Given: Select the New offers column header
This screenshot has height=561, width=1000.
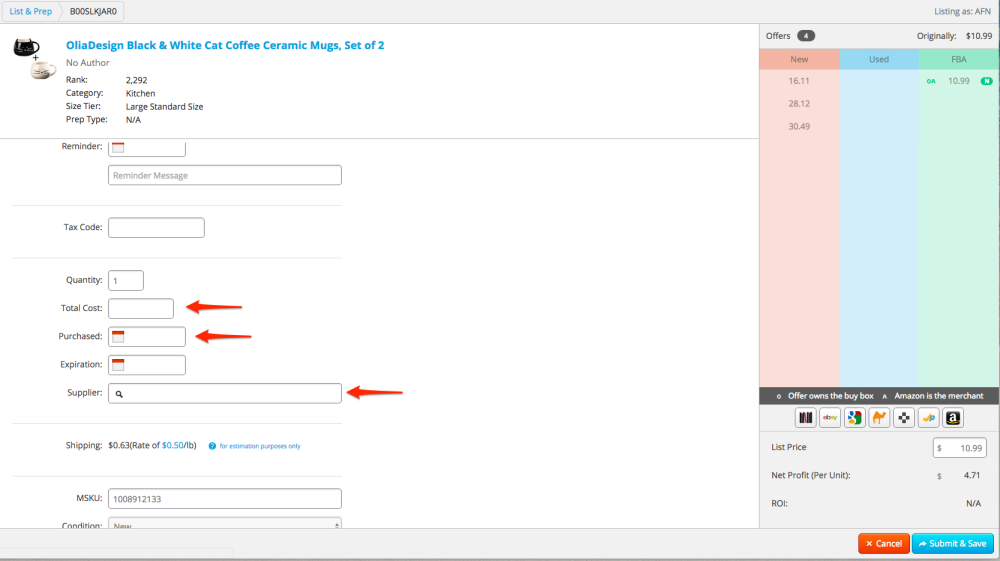Looking at the screenshot, I should 799,59.
